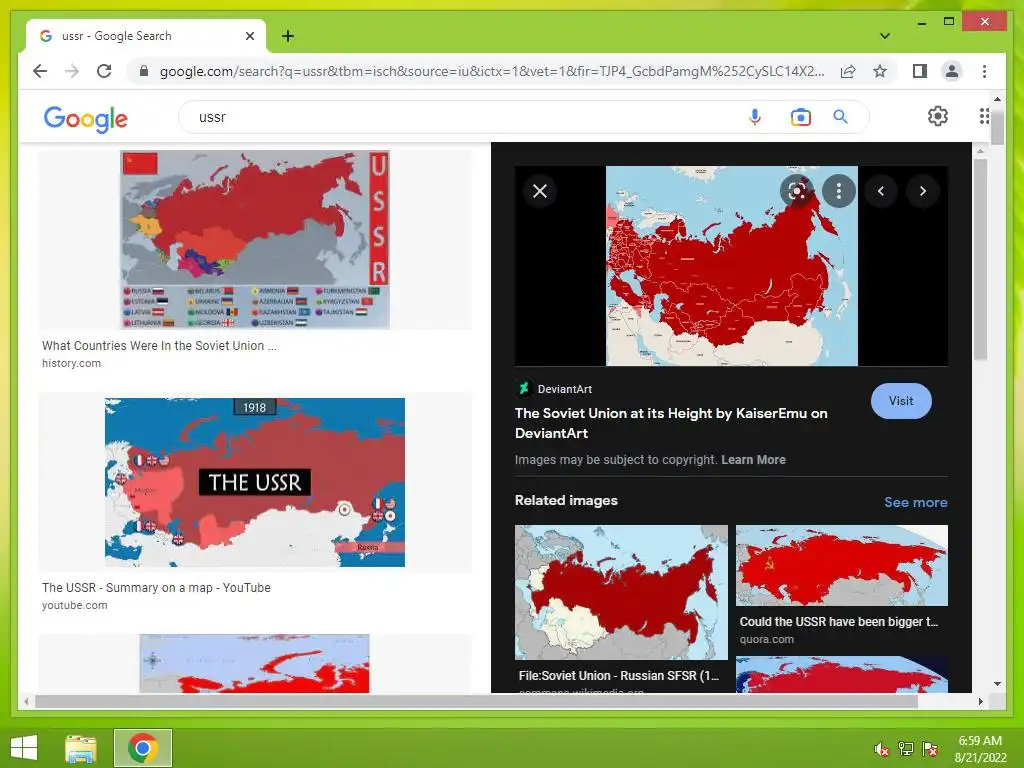Search by image with camera icon

(801, 117)
